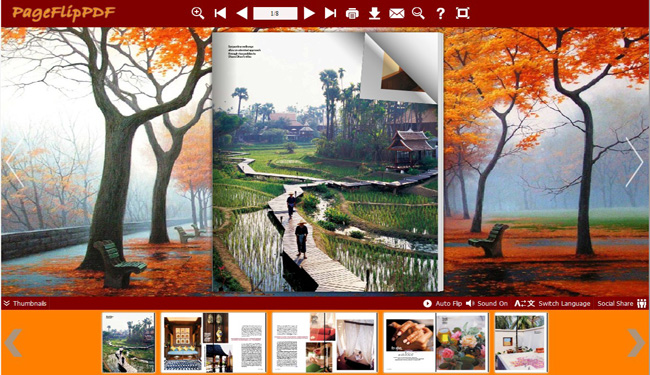This screenshot has width=650, height=375.
Task: Flip forward using the right side arrow
Action: (x=634, y=162)
